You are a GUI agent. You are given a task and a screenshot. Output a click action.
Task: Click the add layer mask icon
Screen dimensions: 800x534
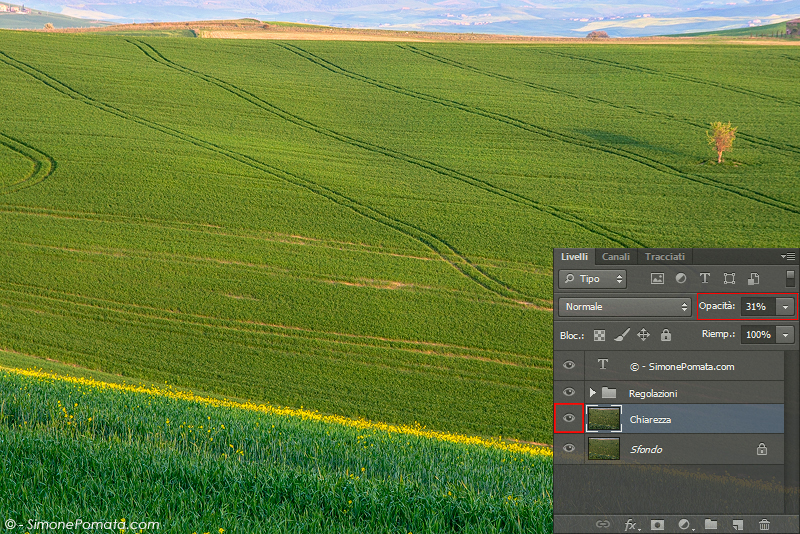(658, 524)
